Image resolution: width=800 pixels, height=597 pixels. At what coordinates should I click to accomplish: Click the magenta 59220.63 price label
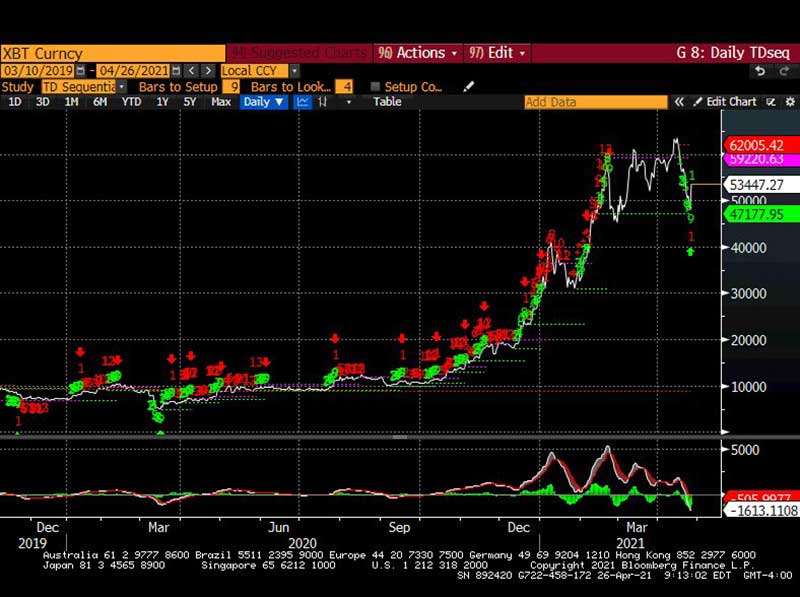(x=761, y=159)
